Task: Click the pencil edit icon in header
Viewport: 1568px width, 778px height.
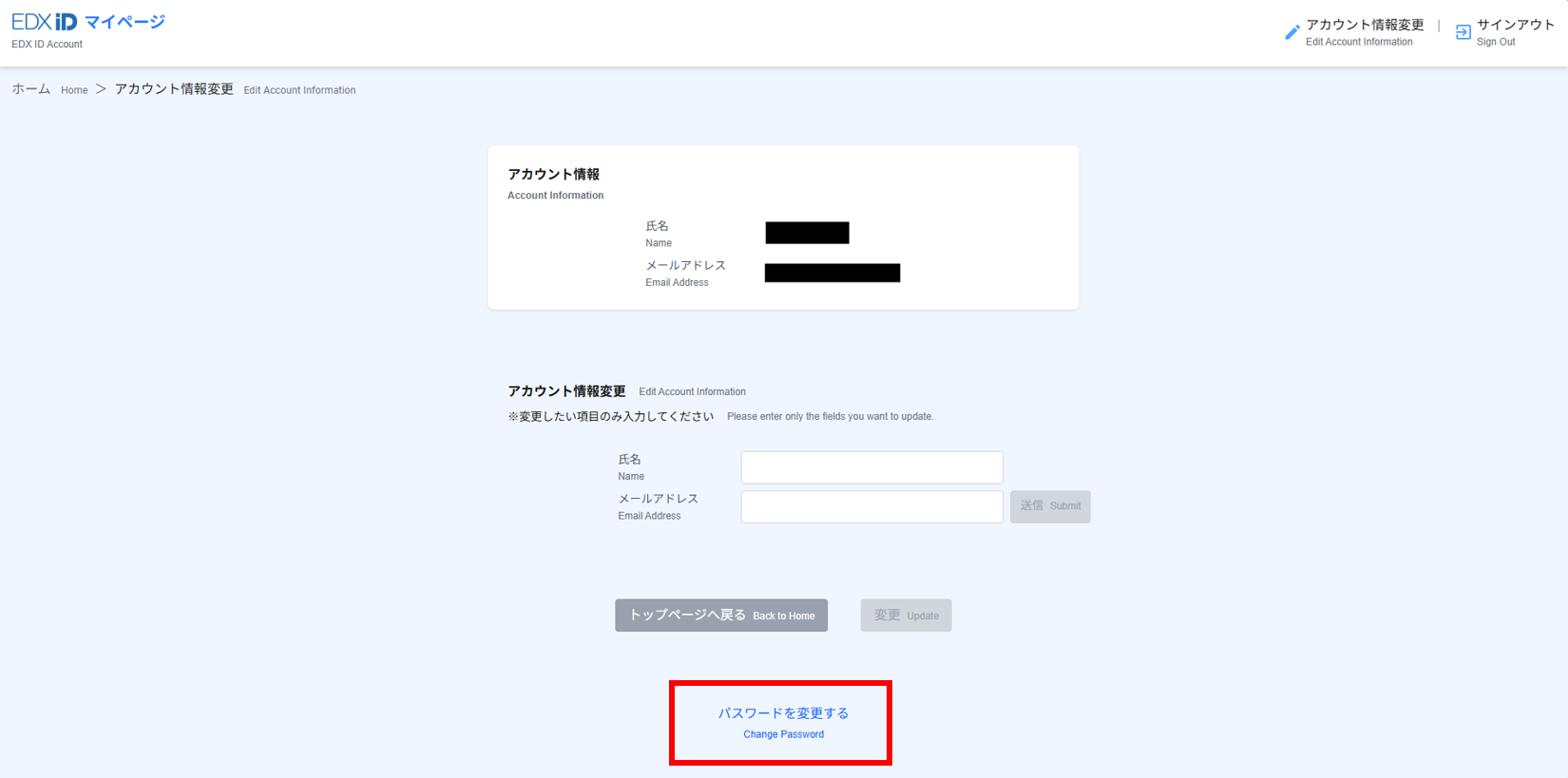Action: point(1291,32)
